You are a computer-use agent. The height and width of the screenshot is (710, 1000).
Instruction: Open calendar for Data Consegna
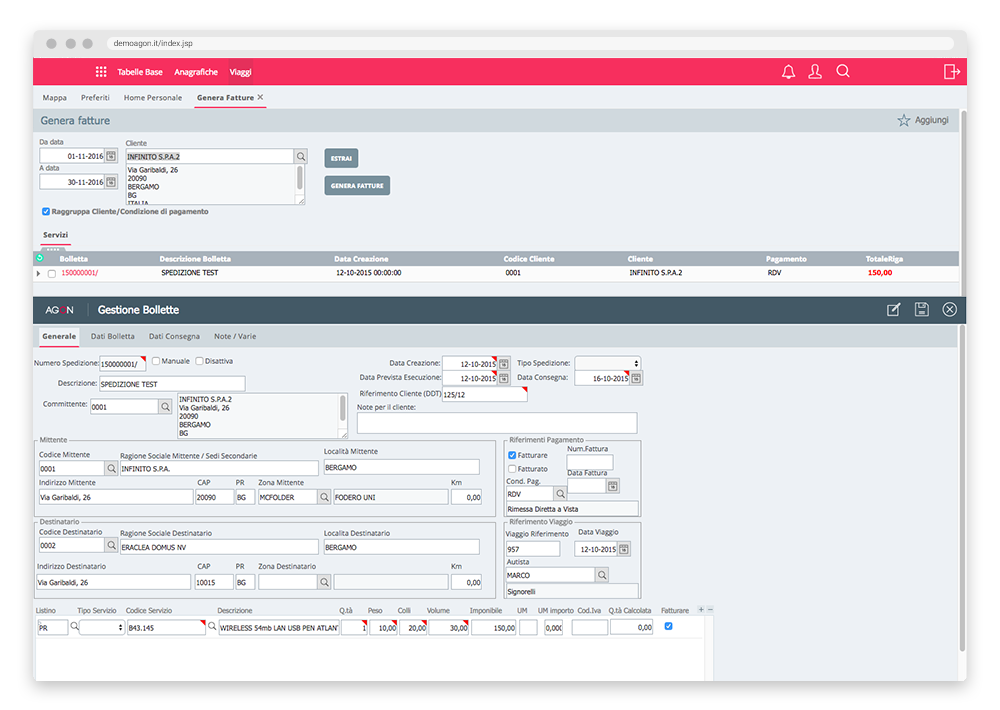[x=636, y=378]
